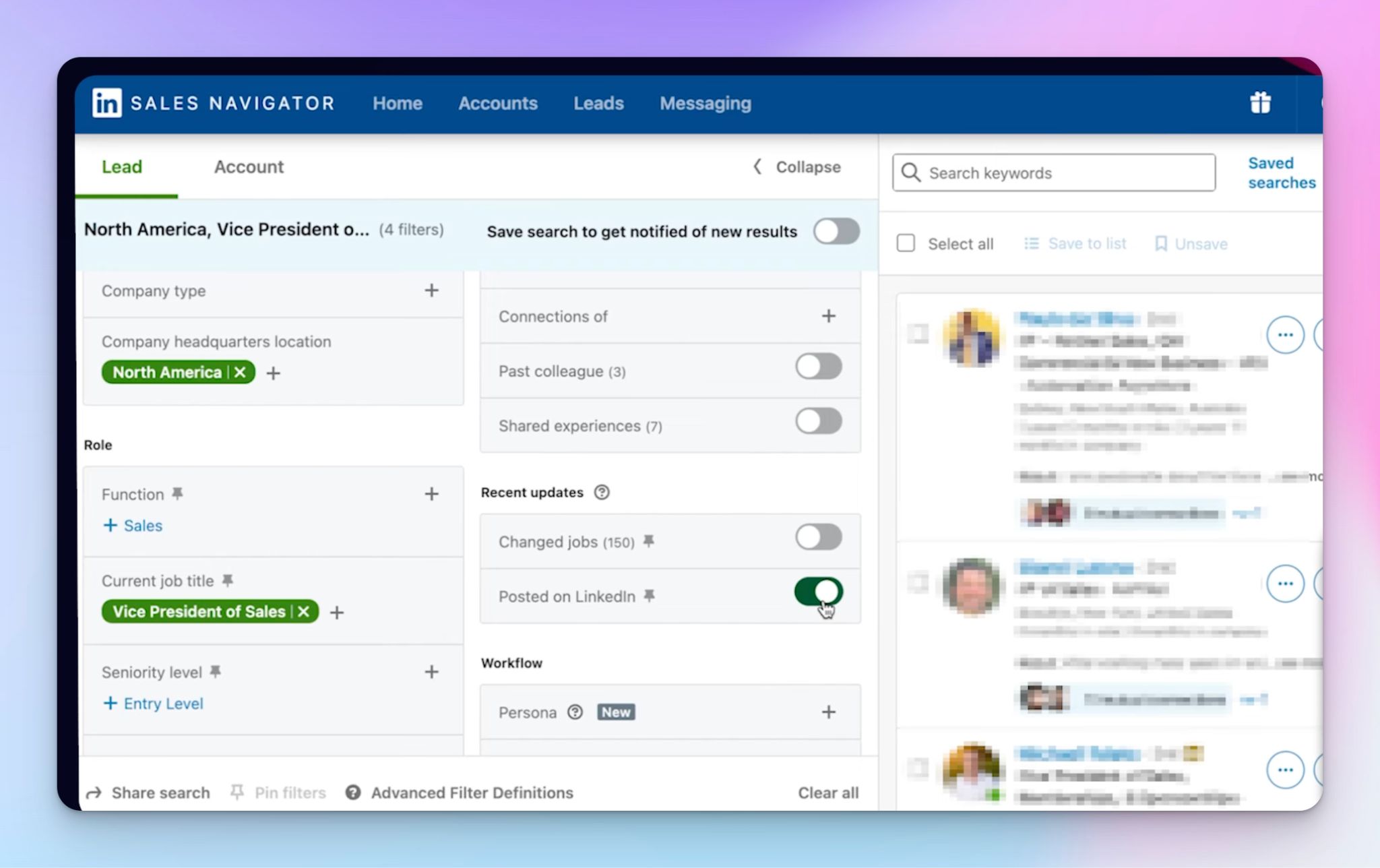
Task: Open more options for third lead result
Action: (1285, 770)
